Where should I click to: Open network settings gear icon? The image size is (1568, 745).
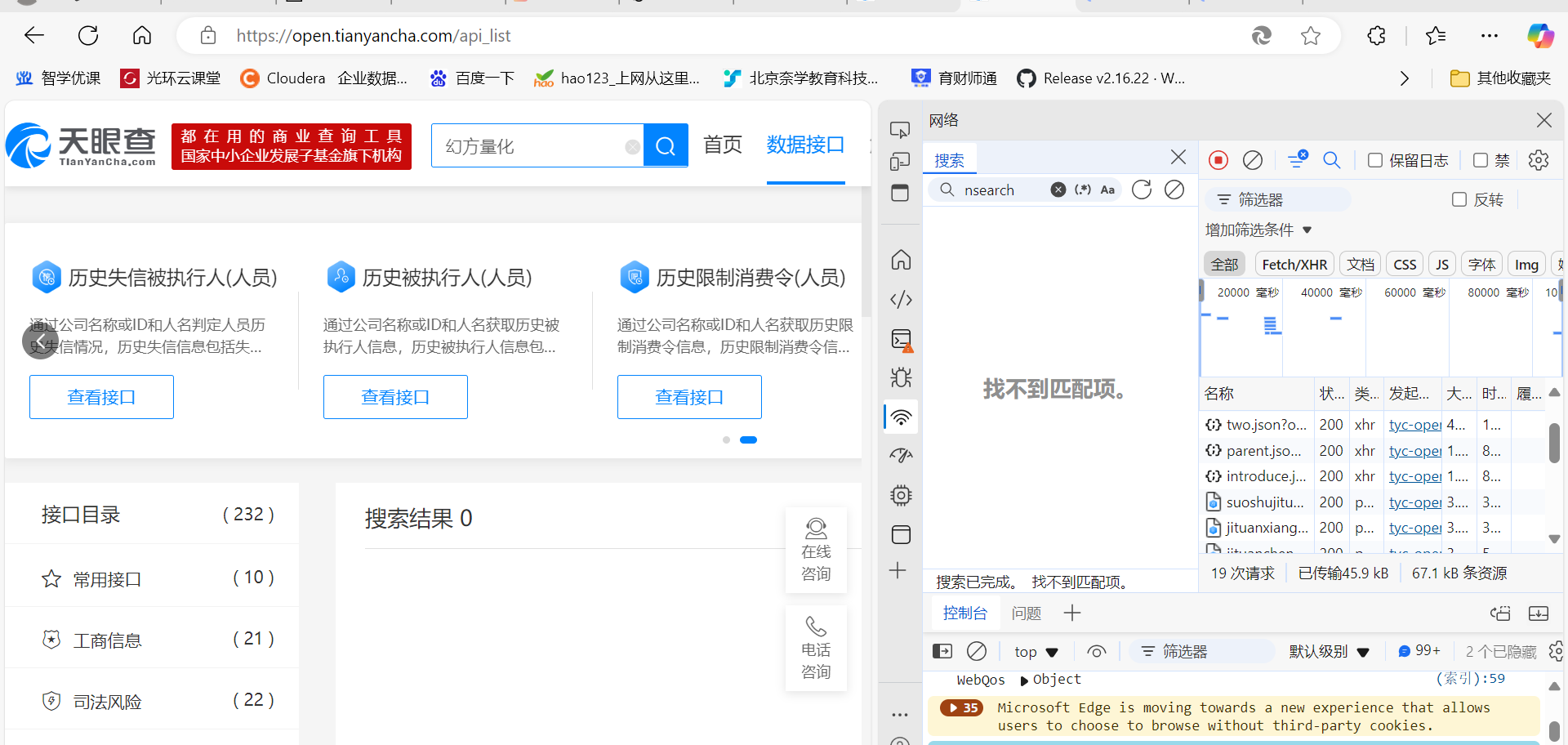tap(1538, 160)
